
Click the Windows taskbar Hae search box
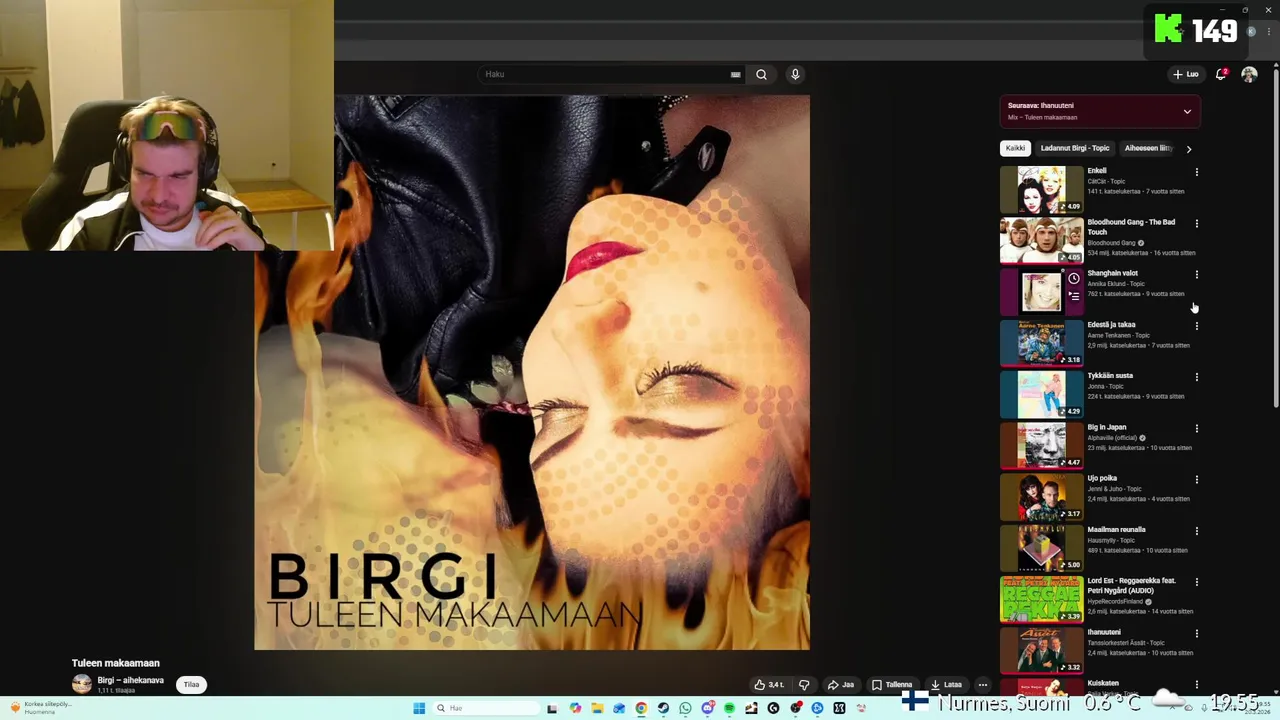pos(486,708)
